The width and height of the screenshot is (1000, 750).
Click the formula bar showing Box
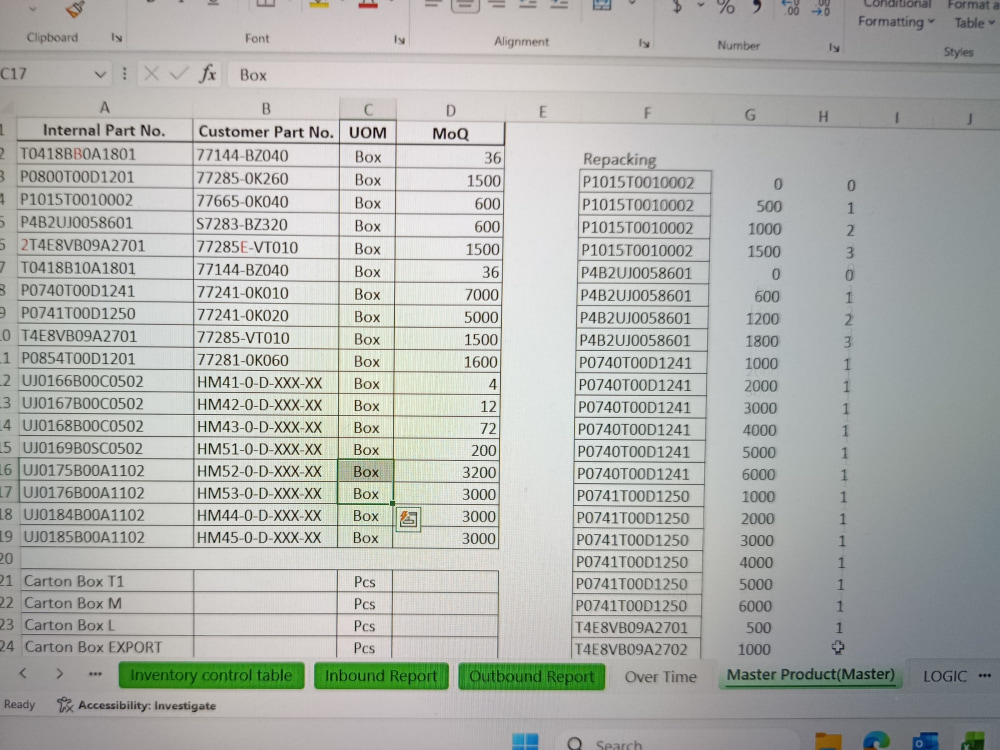[612, 75]
